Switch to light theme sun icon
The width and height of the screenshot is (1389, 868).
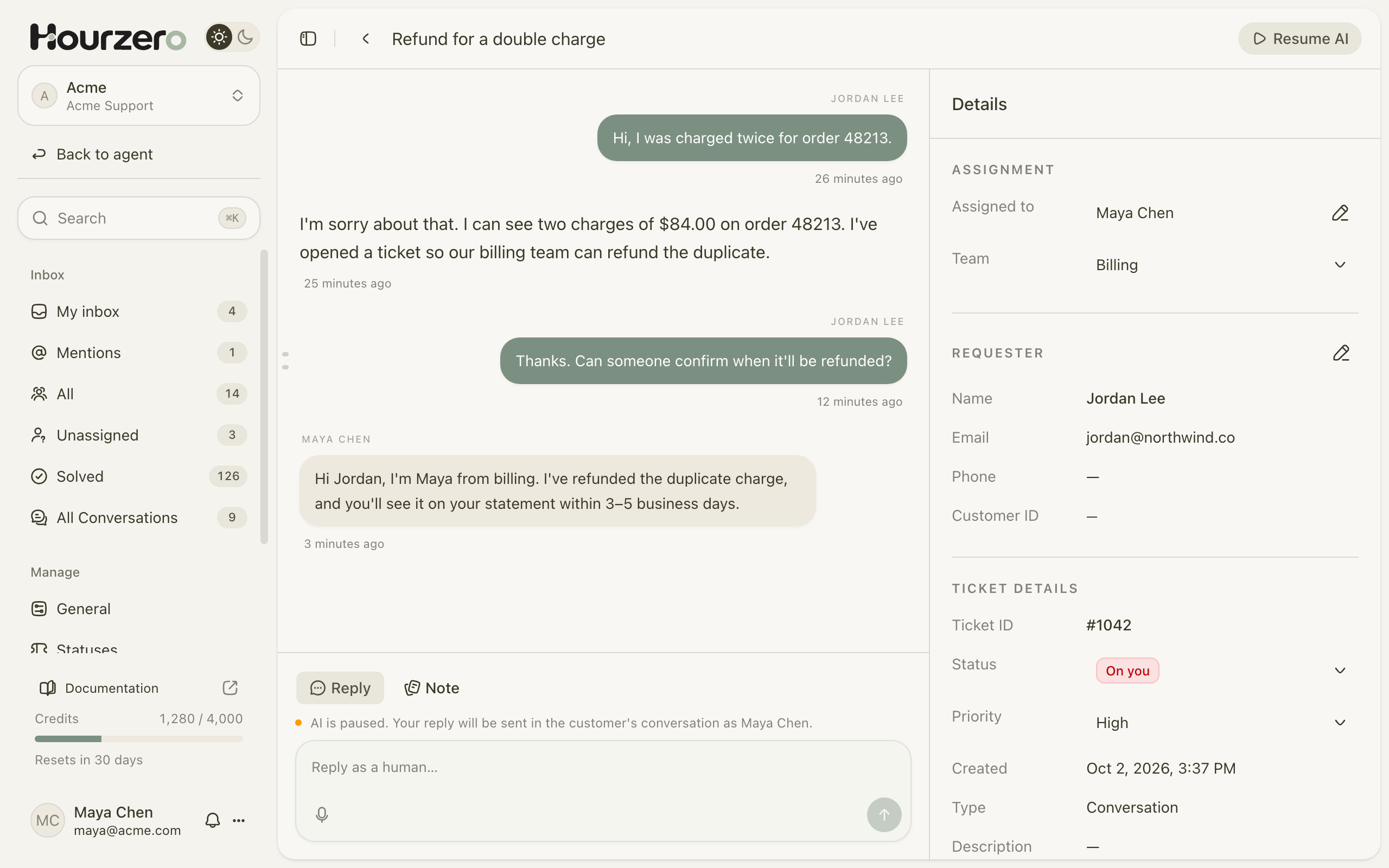click(219, 37)
